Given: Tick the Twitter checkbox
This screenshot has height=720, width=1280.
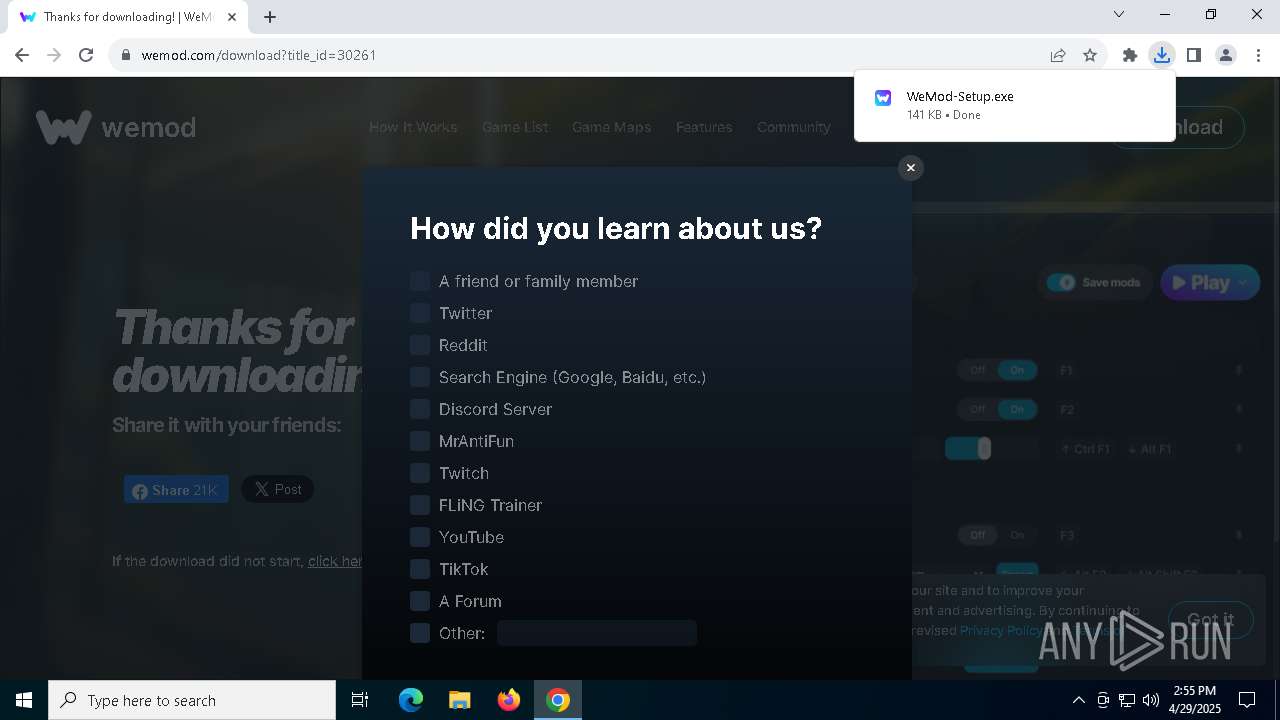Looking at the screenshot, I should pos(420,313).
